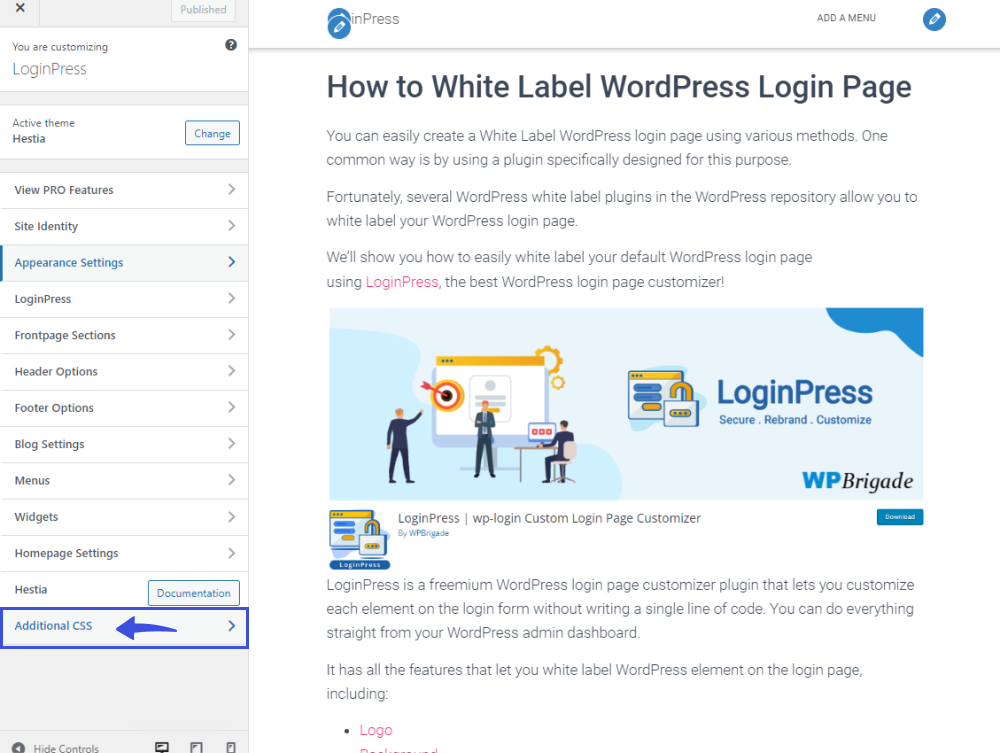Click the heading 'How to White Label WordPress Login Page'

tap(619, 87)
